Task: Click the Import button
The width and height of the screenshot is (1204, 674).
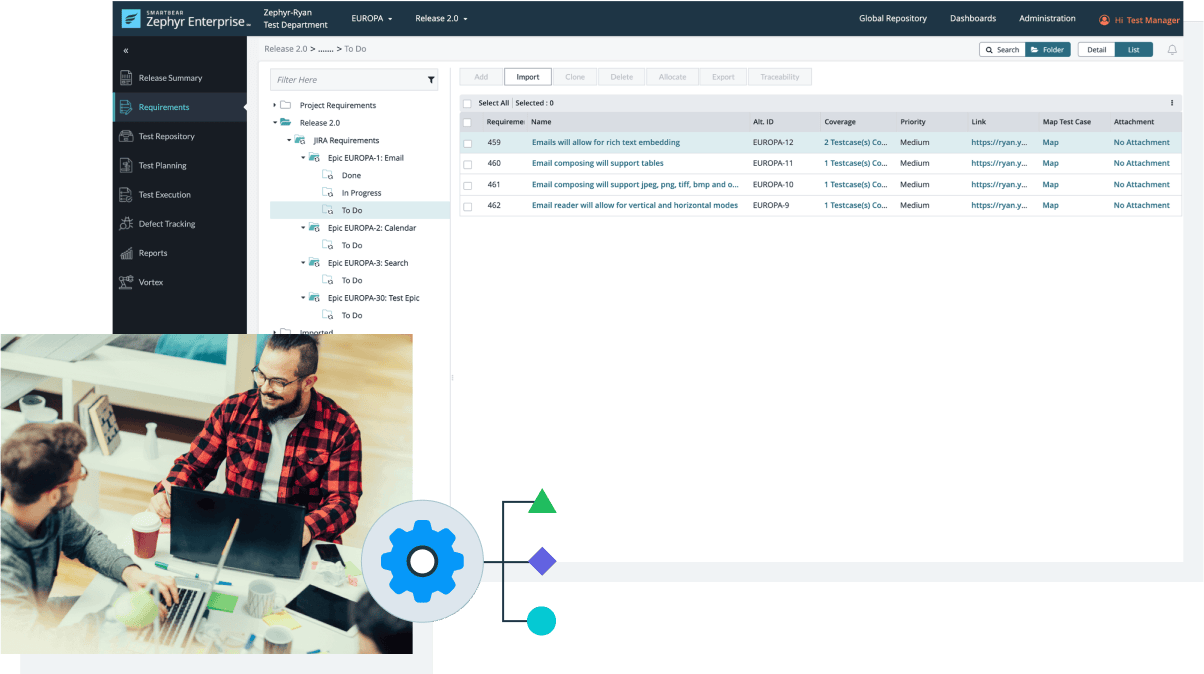Action: coord(528,77)
